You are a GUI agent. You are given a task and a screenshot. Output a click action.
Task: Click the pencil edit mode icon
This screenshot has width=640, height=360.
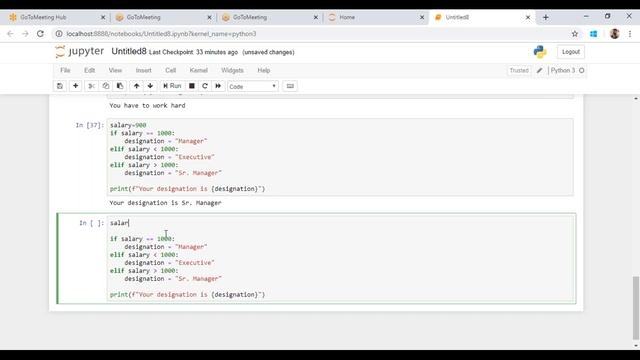540,71
